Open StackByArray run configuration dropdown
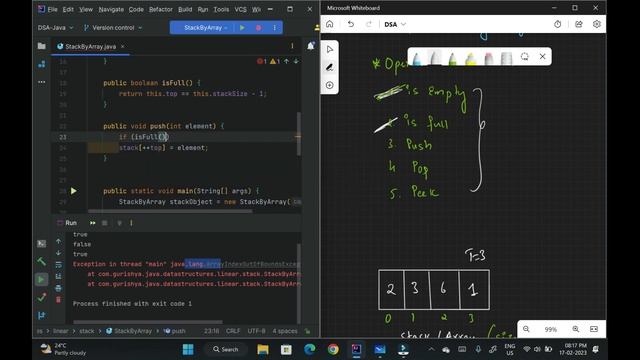This screenshot has width=640, height=360. coord(205,28)
